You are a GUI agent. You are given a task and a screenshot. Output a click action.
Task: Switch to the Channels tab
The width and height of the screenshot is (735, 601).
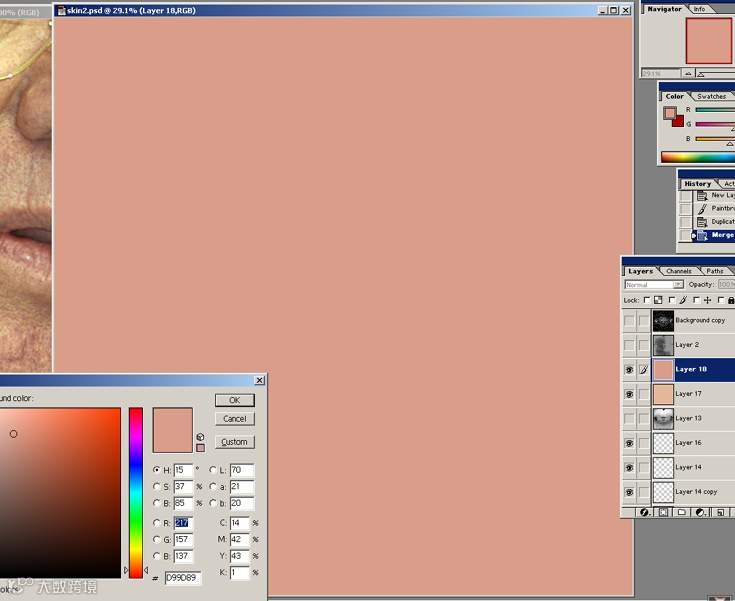point(678,271)
